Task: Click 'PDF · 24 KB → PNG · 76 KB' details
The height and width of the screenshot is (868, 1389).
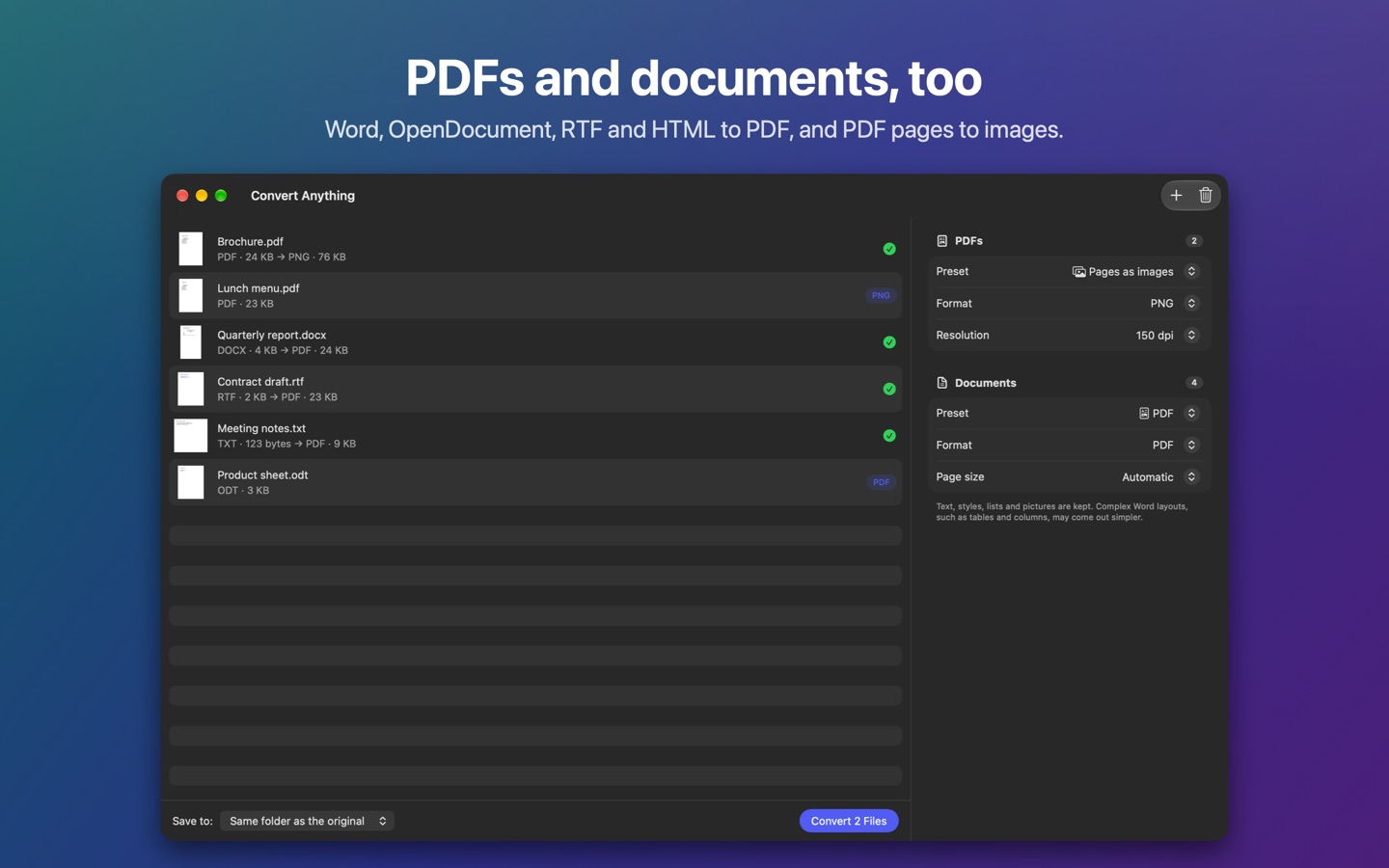Action: pos(282,258)
